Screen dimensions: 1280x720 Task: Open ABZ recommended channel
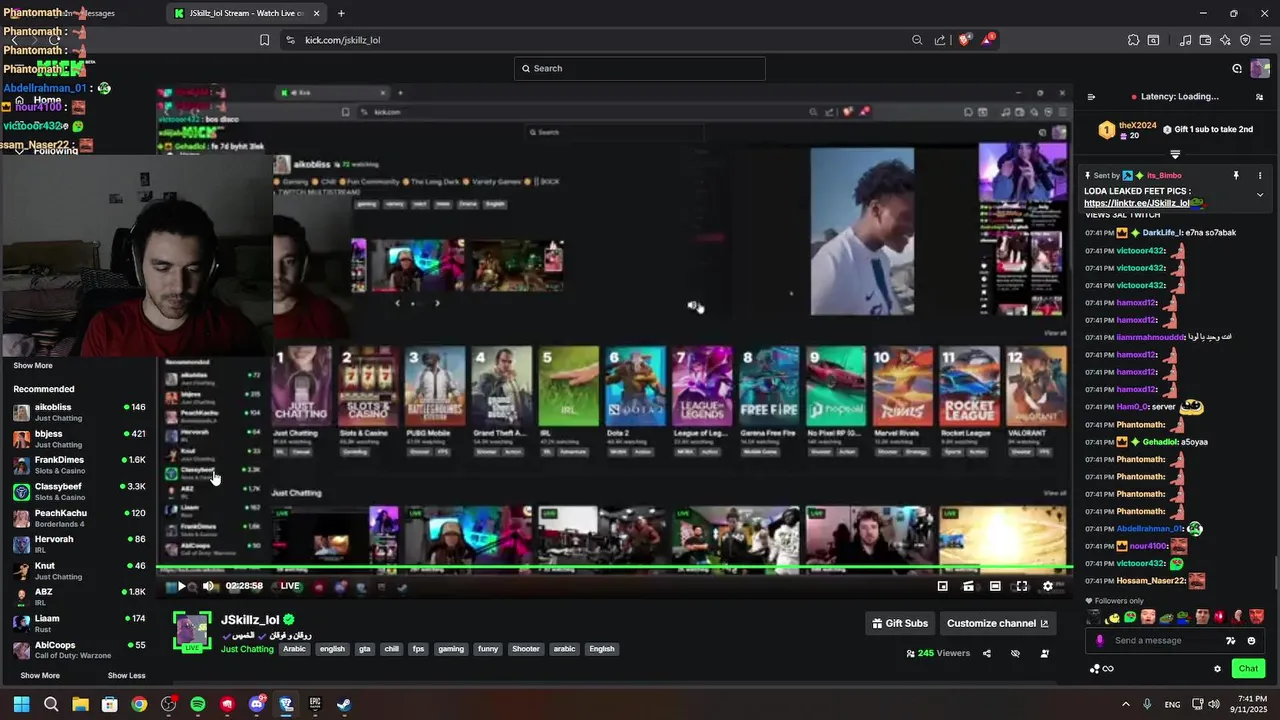point(79,596)
